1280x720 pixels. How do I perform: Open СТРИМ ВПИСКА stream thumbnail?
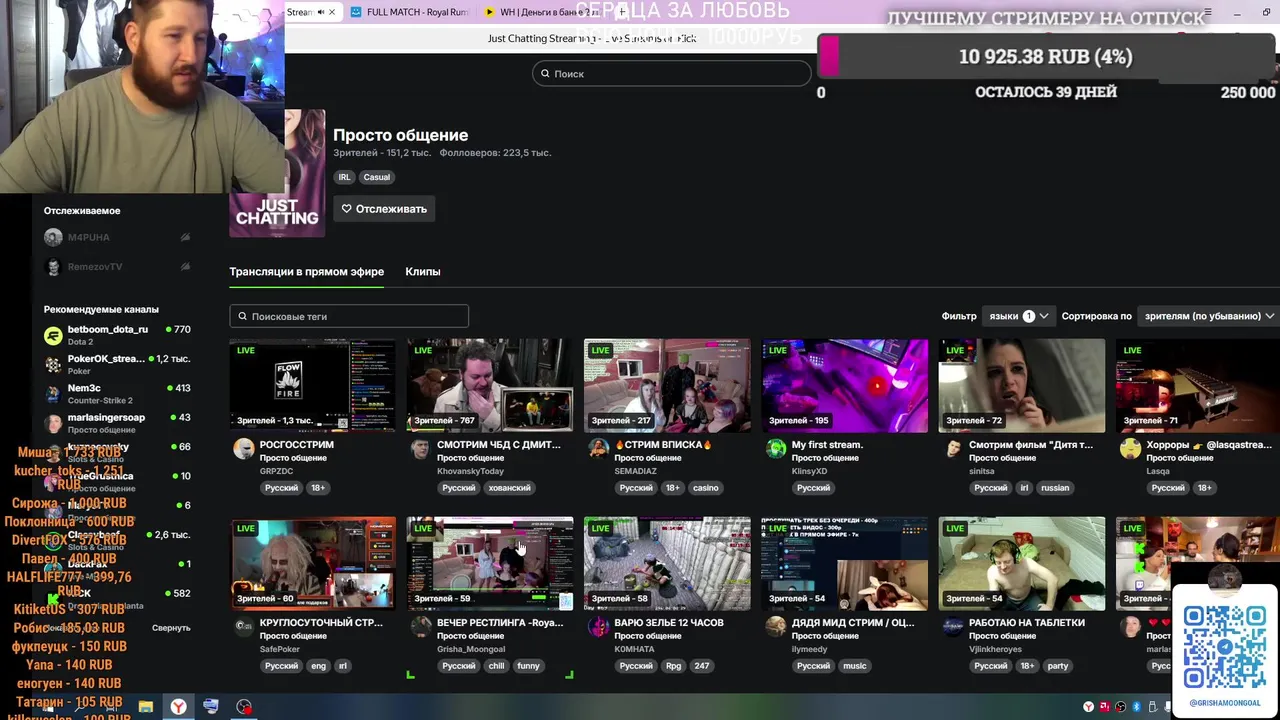click(667, 385)
